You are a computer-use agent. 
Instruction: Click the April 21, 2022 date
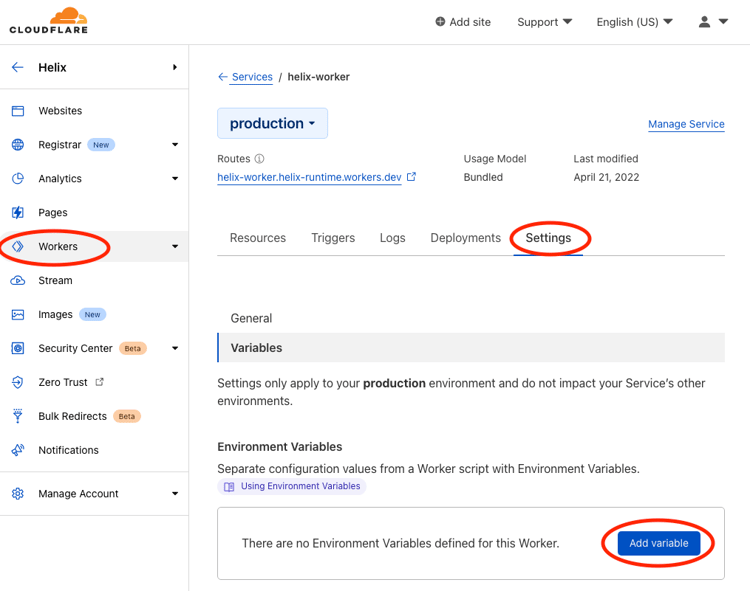coord(606,177)
